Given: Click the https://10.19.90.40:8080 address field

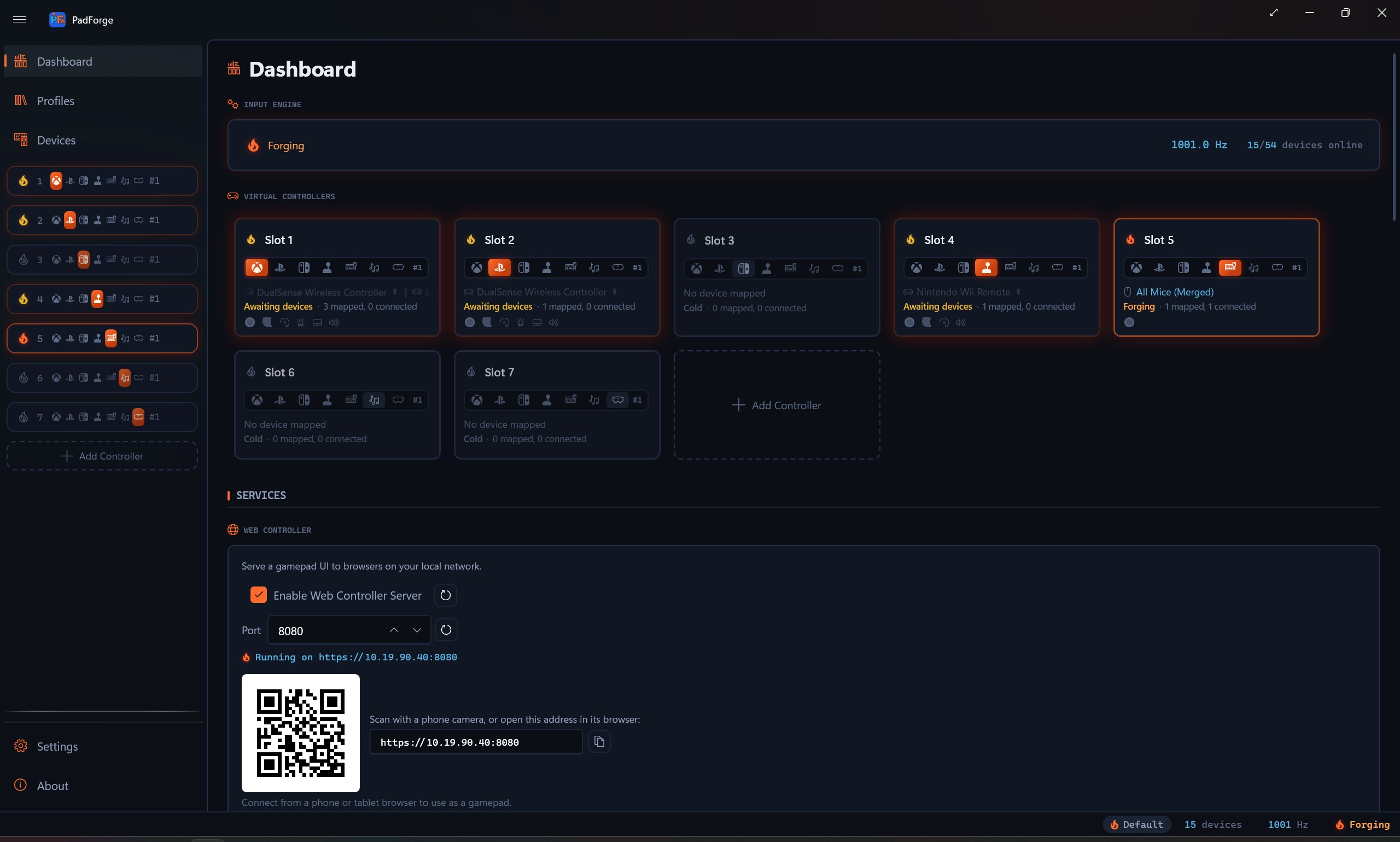Looking at the screenshot, I should point(476,742).
